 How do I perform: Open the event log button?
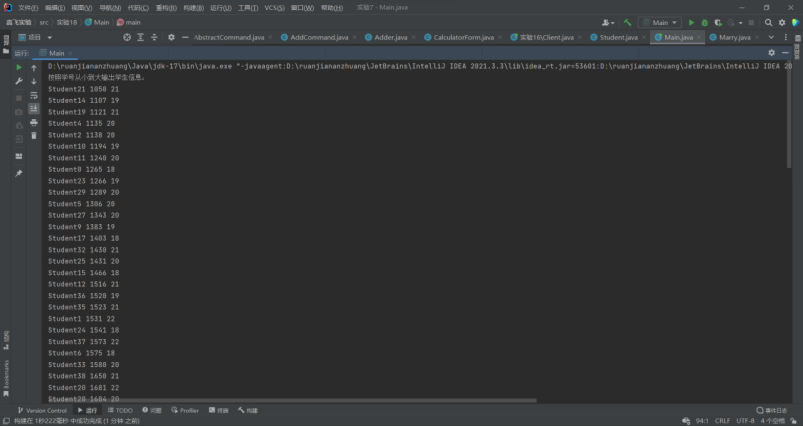coord(772,411)
